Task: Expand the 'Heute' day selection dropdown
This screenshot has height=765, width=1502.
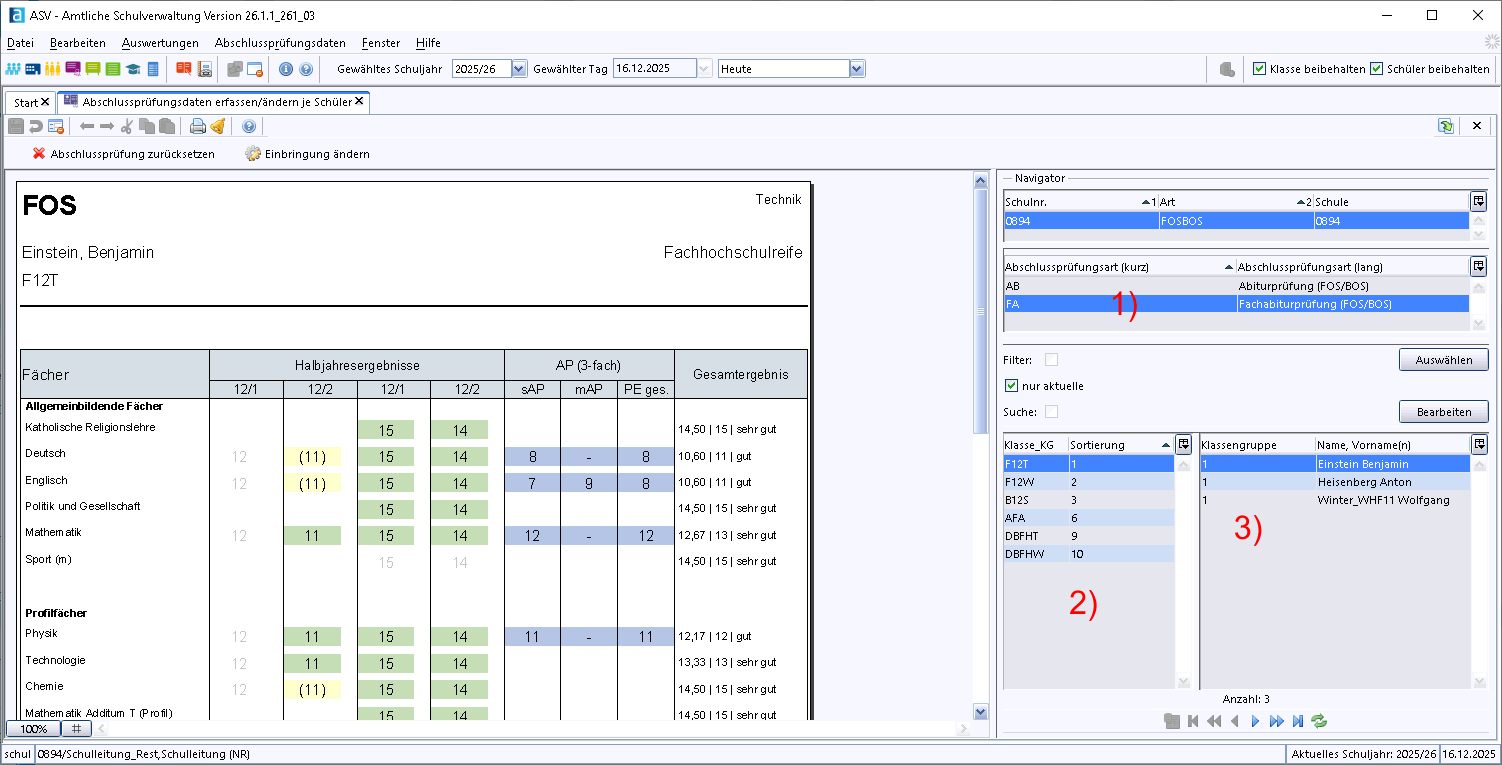Action: point(857,69)
